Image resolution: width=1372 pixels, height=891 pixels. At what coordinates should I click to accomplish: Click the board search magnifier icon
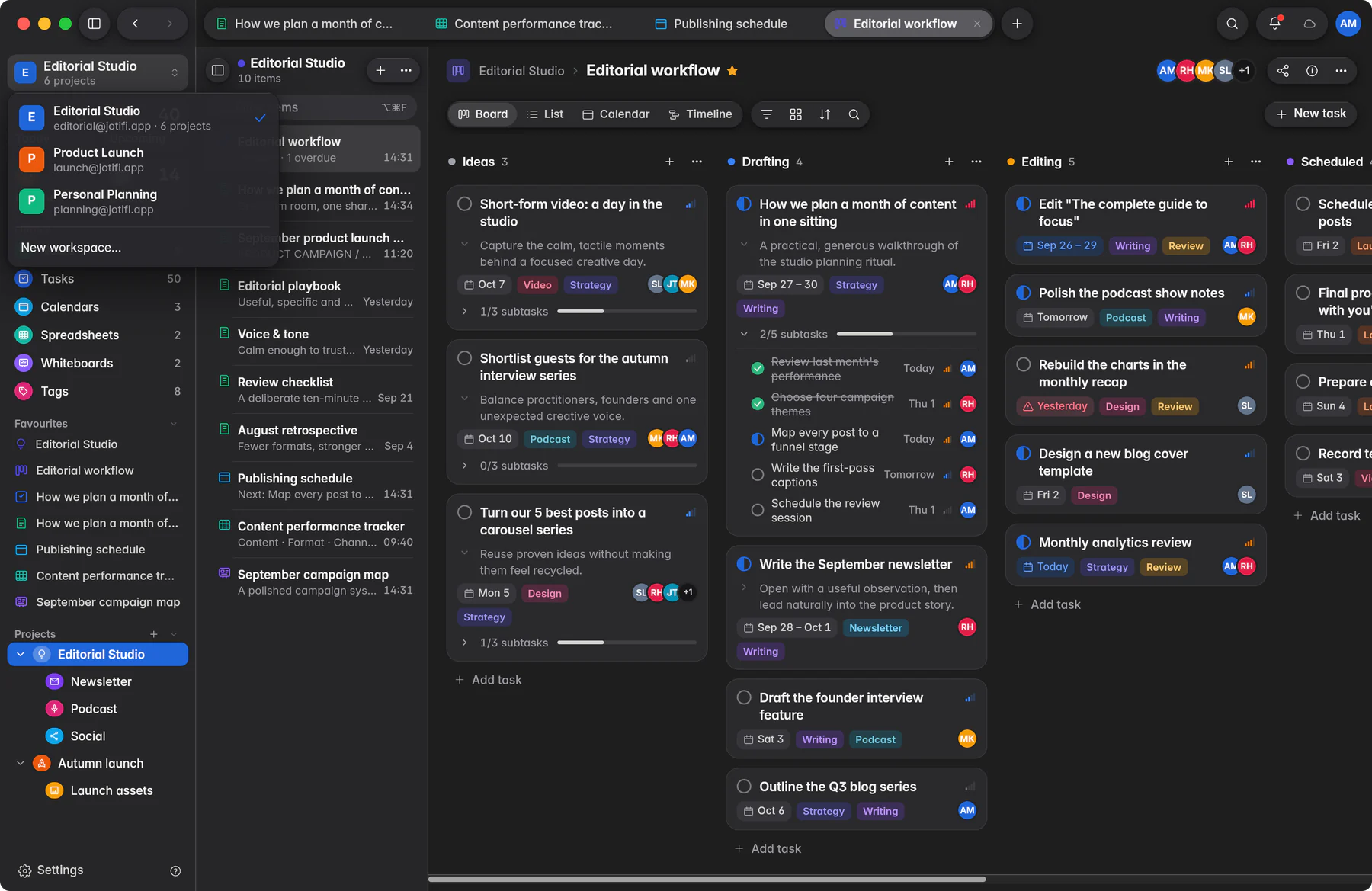click(x=854, y=114)
